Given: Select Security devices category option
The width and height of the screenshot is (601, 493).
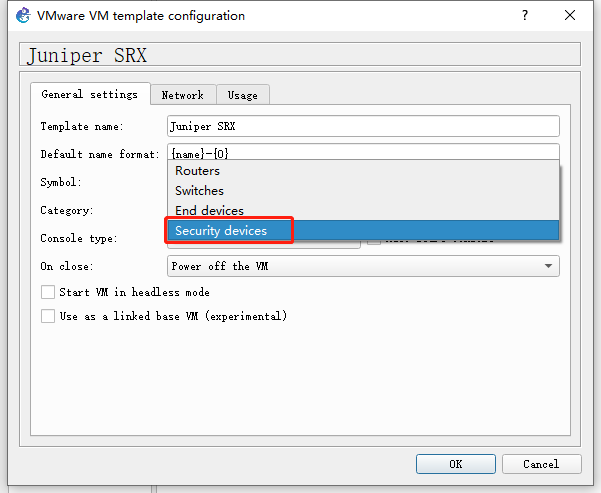Looking at the screenshot, I should (x=363, y=230).
